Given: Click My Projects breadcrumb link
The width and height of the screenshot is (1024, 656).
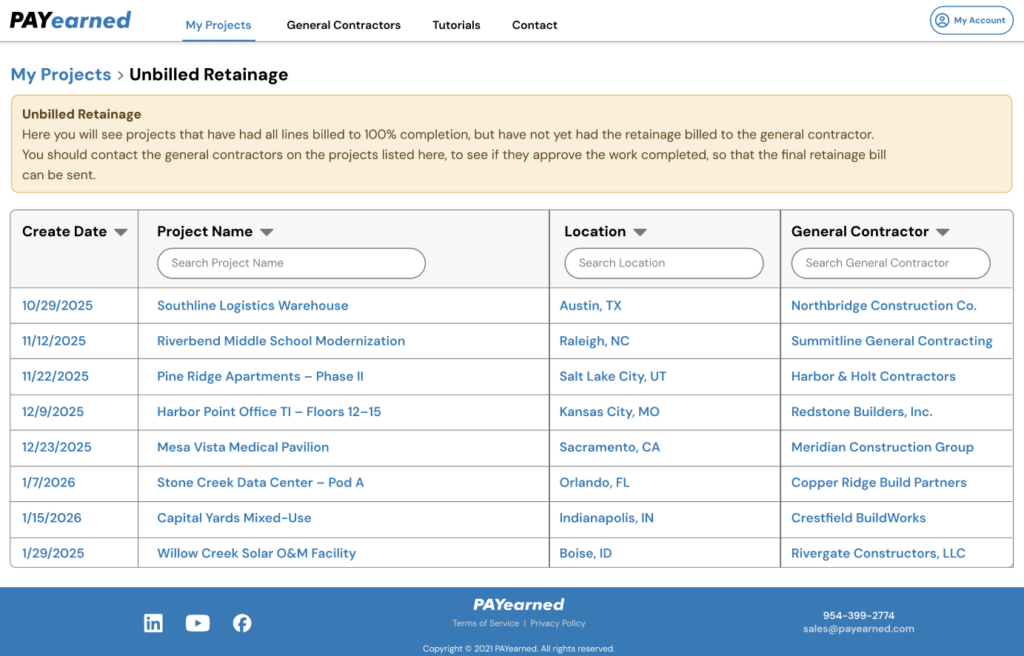Looking at the screenshot, I should click(61, 75).
